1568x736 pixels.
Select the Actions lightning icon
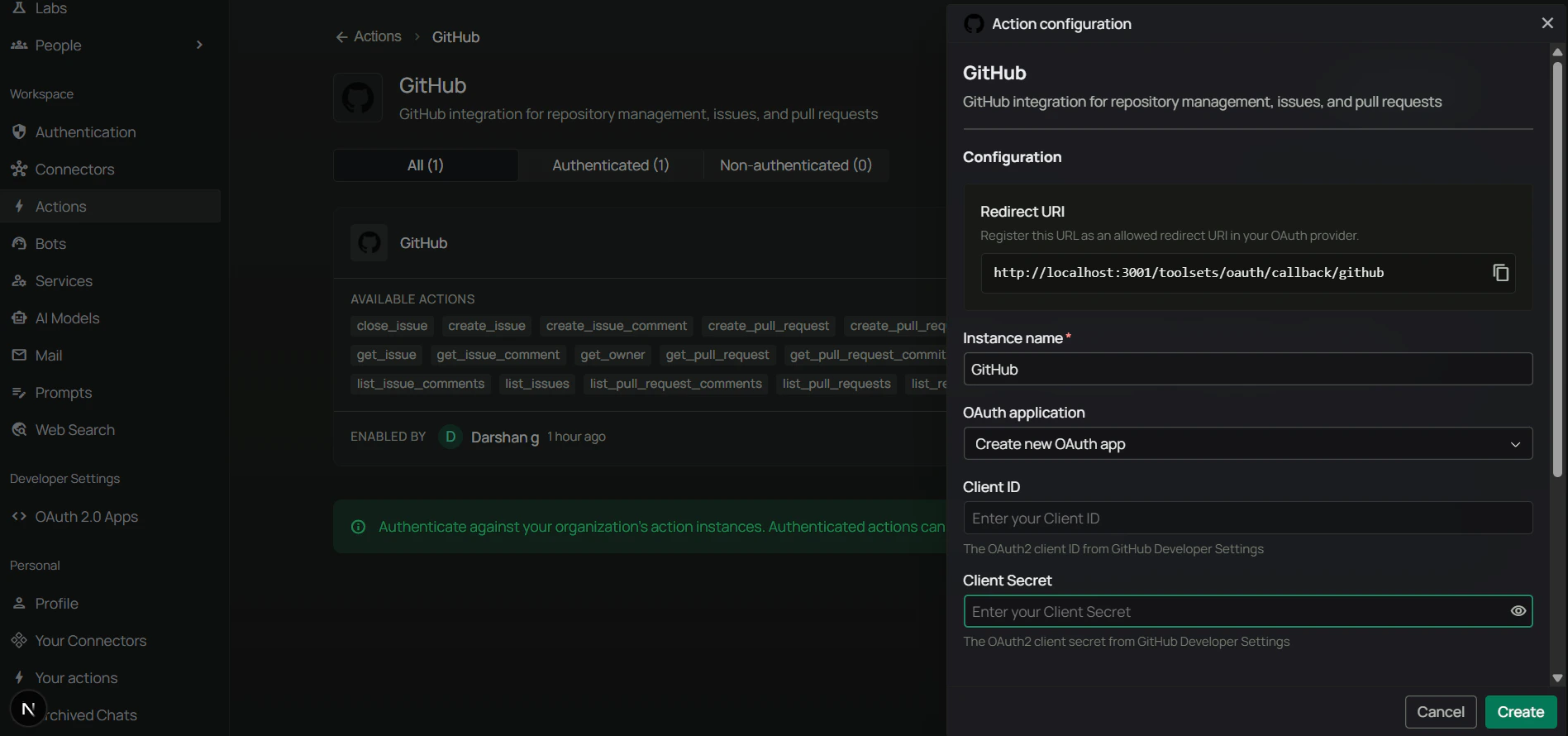click(x=19, y=206)
